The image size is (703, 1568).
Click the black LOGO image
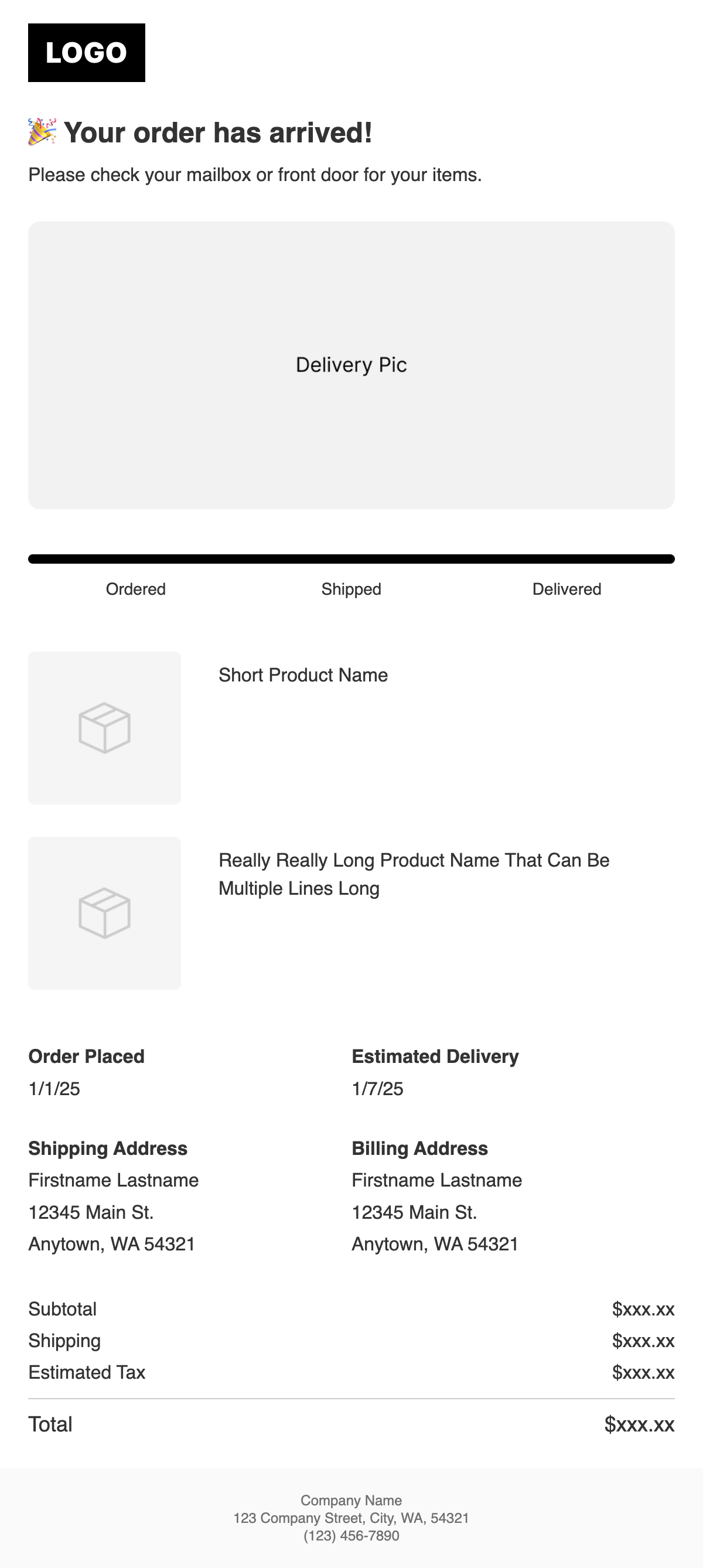87,53
